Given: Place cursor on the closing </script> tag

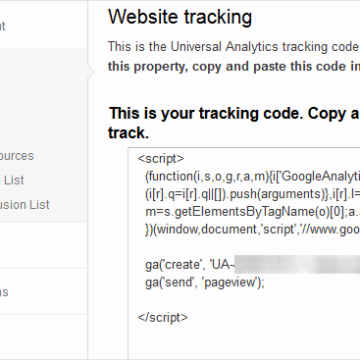Looking at the screenshot, I should click(163, 317).
